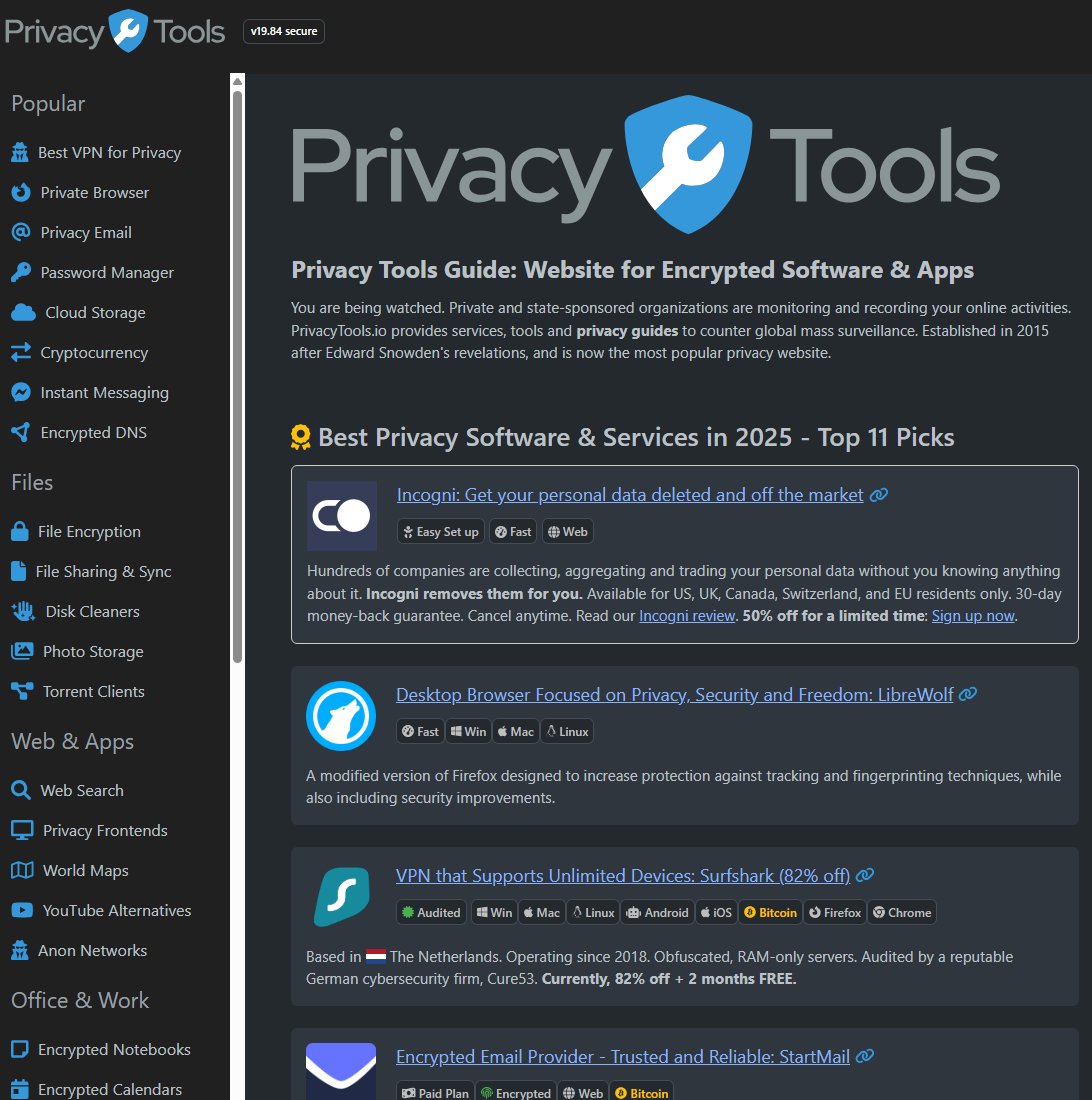The width and height of the screenshot is (1092, 1100).
Task: Click the Web tag on Incogni card
Action: 567,532
